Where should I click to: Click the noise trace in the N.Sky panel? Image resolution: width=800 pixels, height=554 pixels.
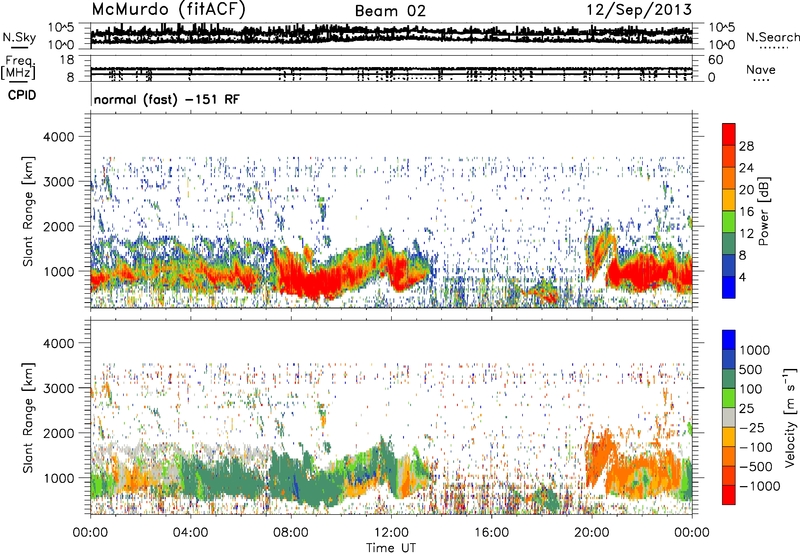[x=391, y=35]
